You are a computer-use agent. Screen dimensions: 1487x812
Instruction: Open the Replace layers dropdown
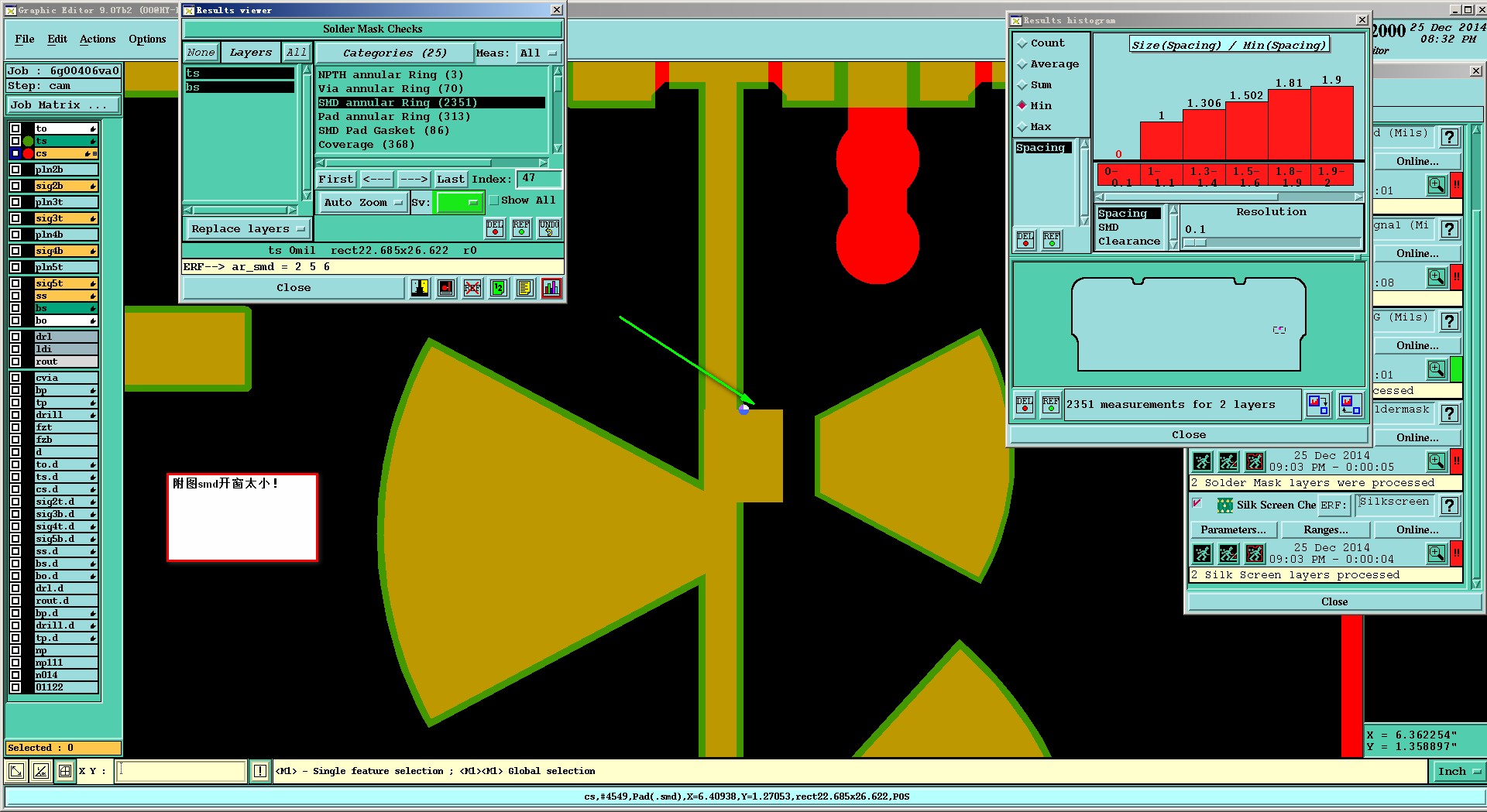[248, 229]
